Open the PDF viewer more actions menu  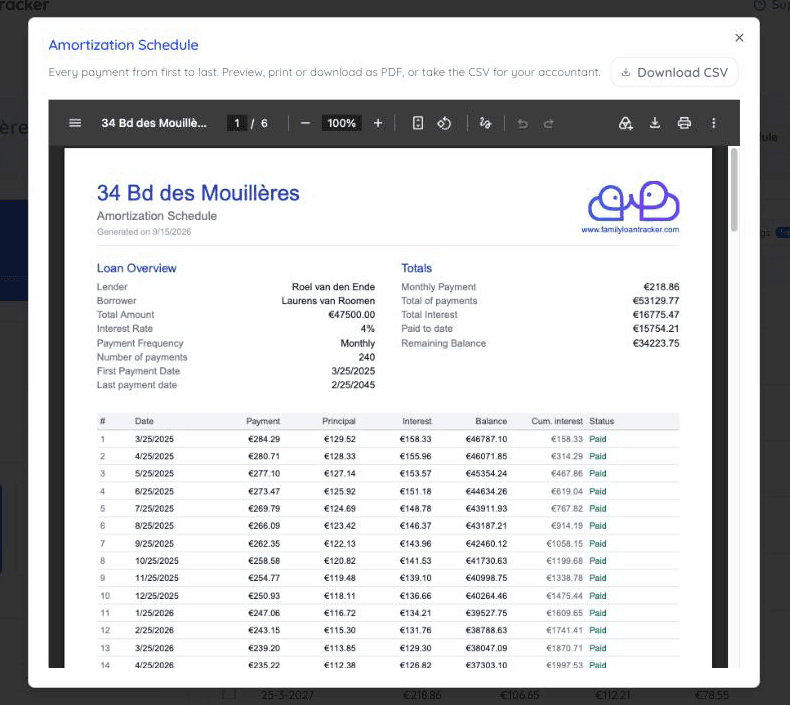(x=713, y=123)
